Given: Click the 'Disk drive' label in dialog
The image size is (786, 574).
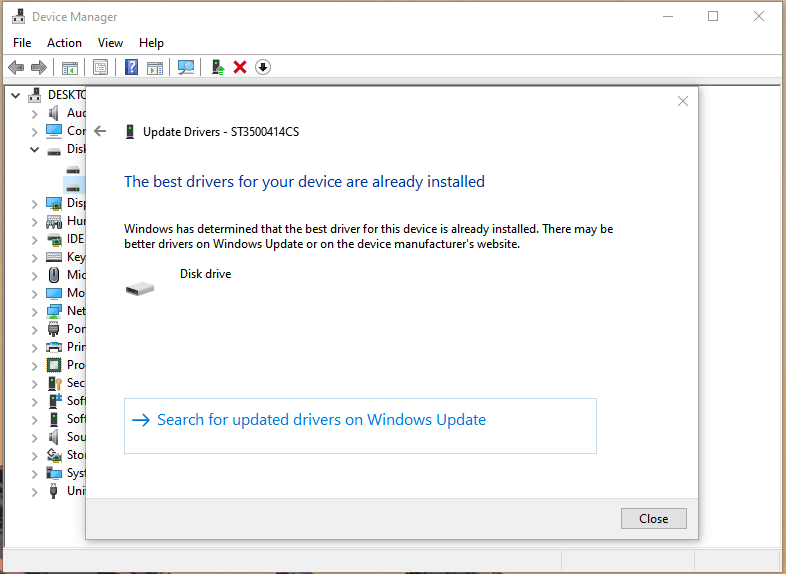Looking at the screenshot, I should 206,274.
